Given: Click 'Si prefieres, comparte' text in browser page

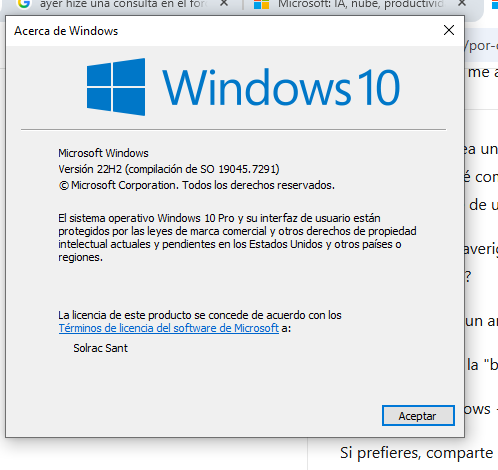Looking at the screenshot, I should (x=416, y=453).
